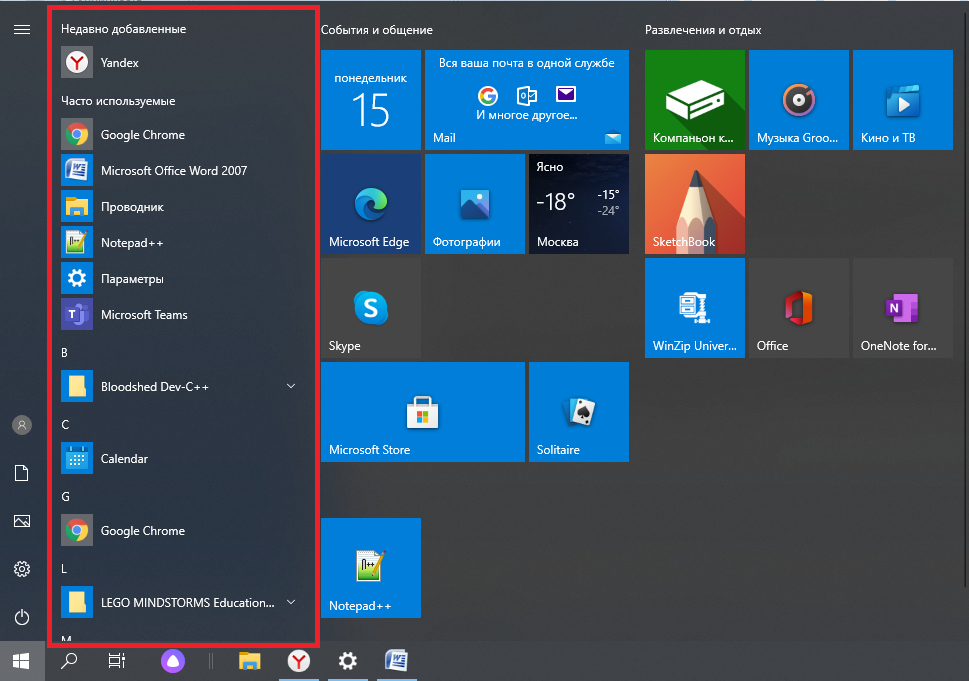
Task: Open the Музыка Groove tile
Action: (799, 100)
